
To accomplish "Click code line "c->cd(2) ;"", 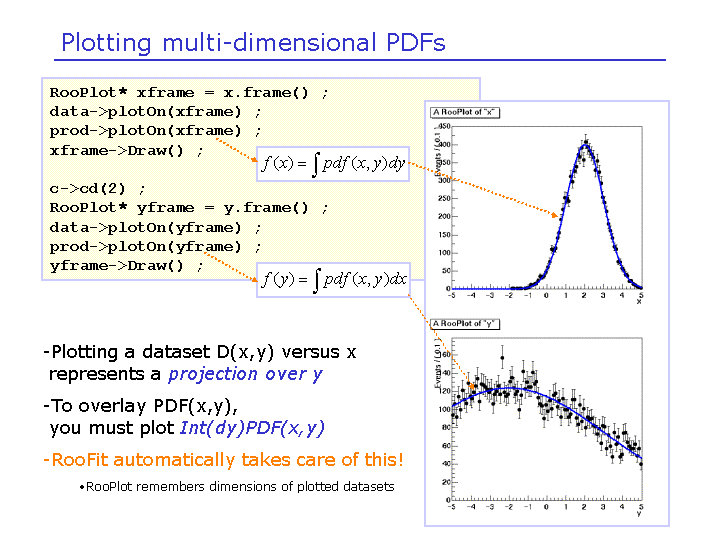I will (x=97, y=189).
